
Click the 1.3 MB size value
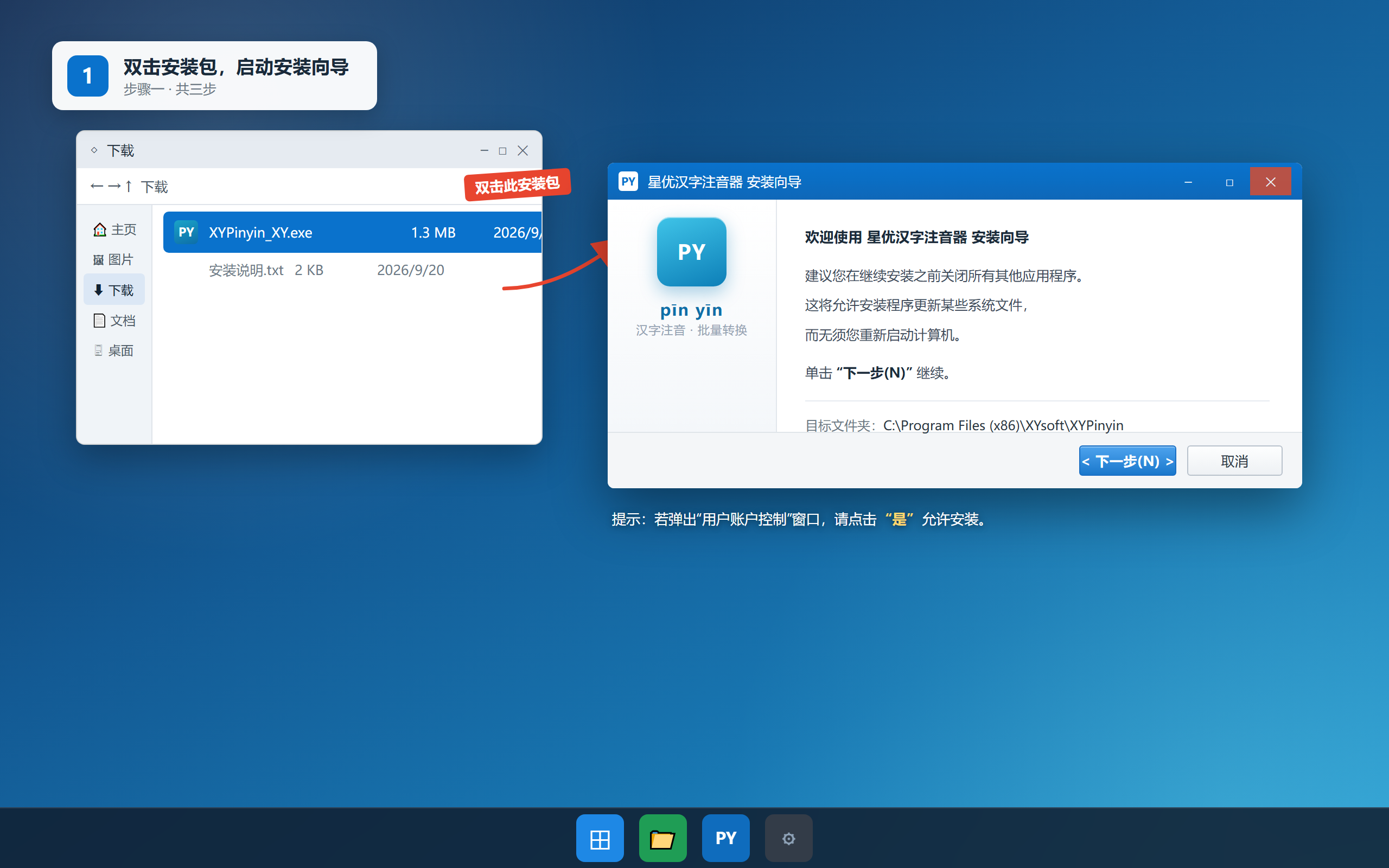coord(433,232)
